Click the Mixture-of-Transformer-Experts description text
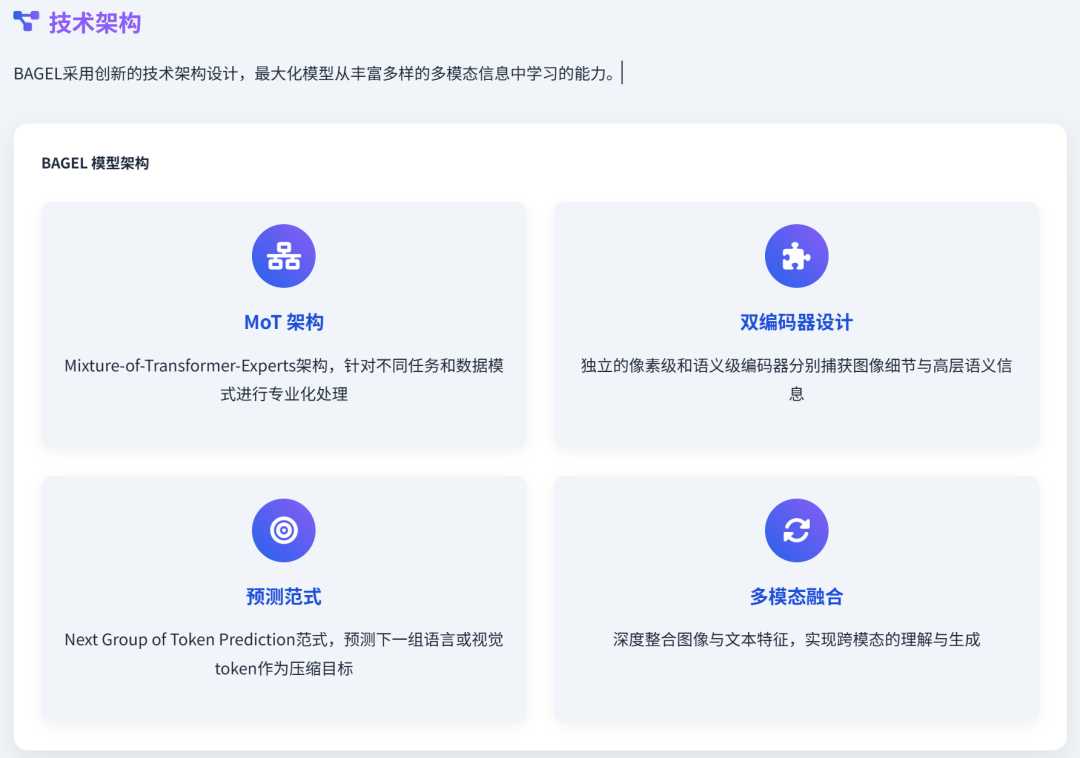The width and height of the screenshot is (1080, 758). tap(284, 379)
